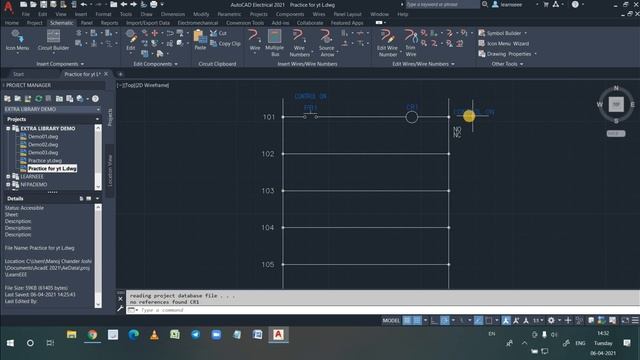Select the Wire insert tool
Image resolution: width=640 pixels, height=360 pixels.
click(254, 40)
